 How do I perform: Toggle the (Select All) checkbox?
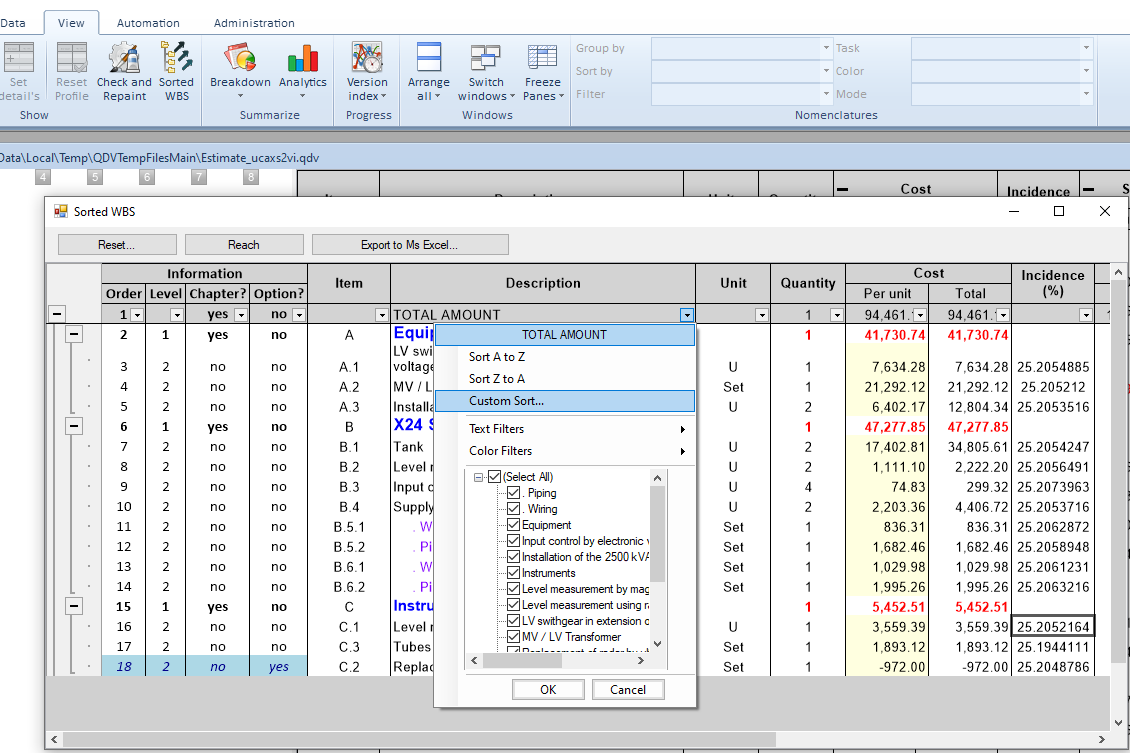coord(494,477)
